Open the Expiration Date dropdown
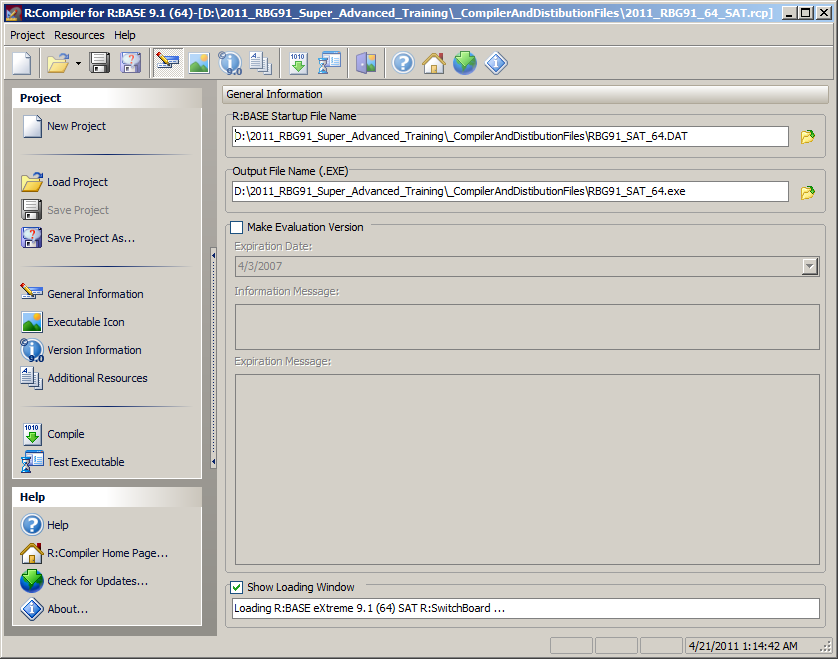 tap(810, 267)
